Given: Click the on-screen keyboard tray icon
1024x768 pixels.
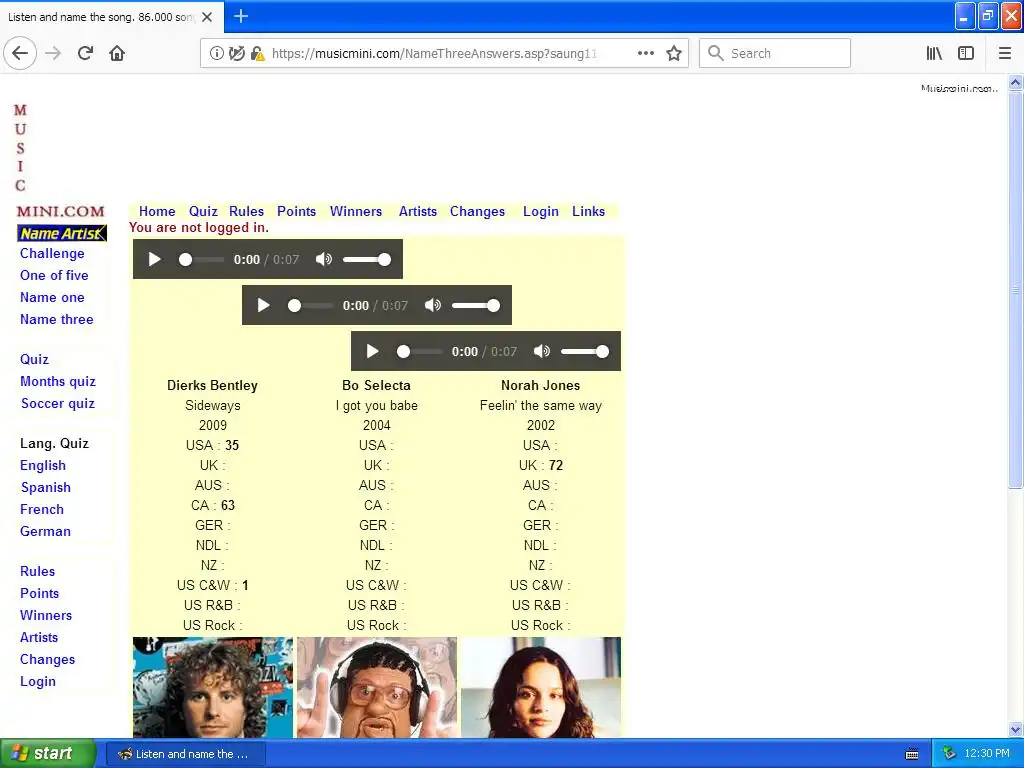Looking at the screenshot, I should tap(912, 754).
